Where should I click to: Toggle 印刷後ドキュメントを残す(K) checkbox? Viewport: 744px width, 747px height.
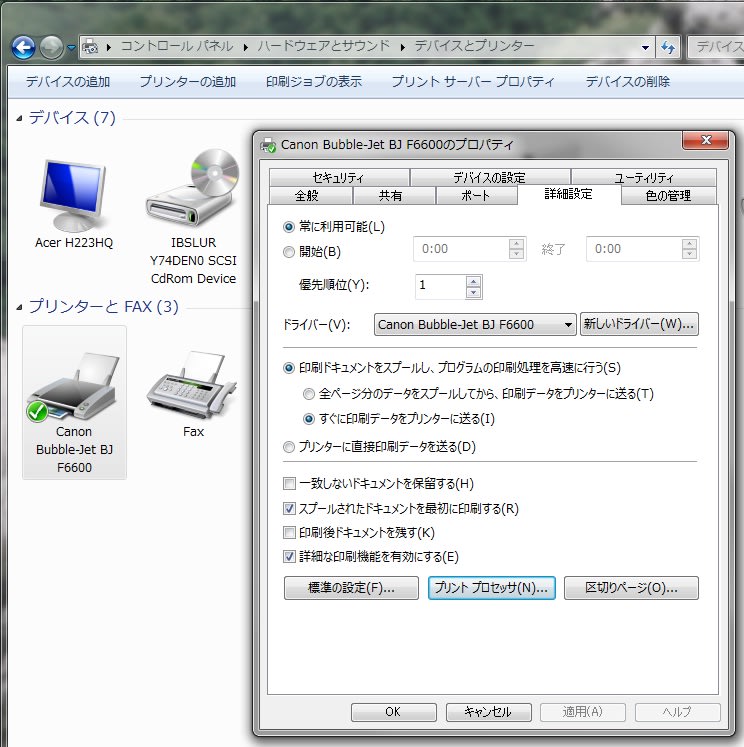click(x=289, y=533)
